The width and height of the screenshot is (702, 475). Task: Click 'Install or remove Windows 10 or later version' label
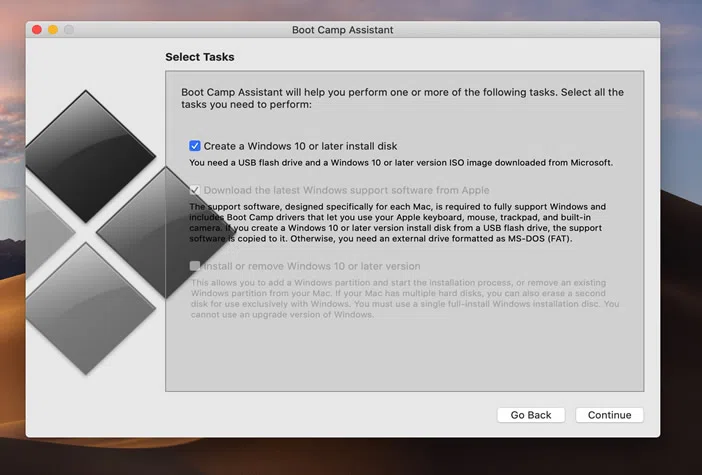(312, 266)
